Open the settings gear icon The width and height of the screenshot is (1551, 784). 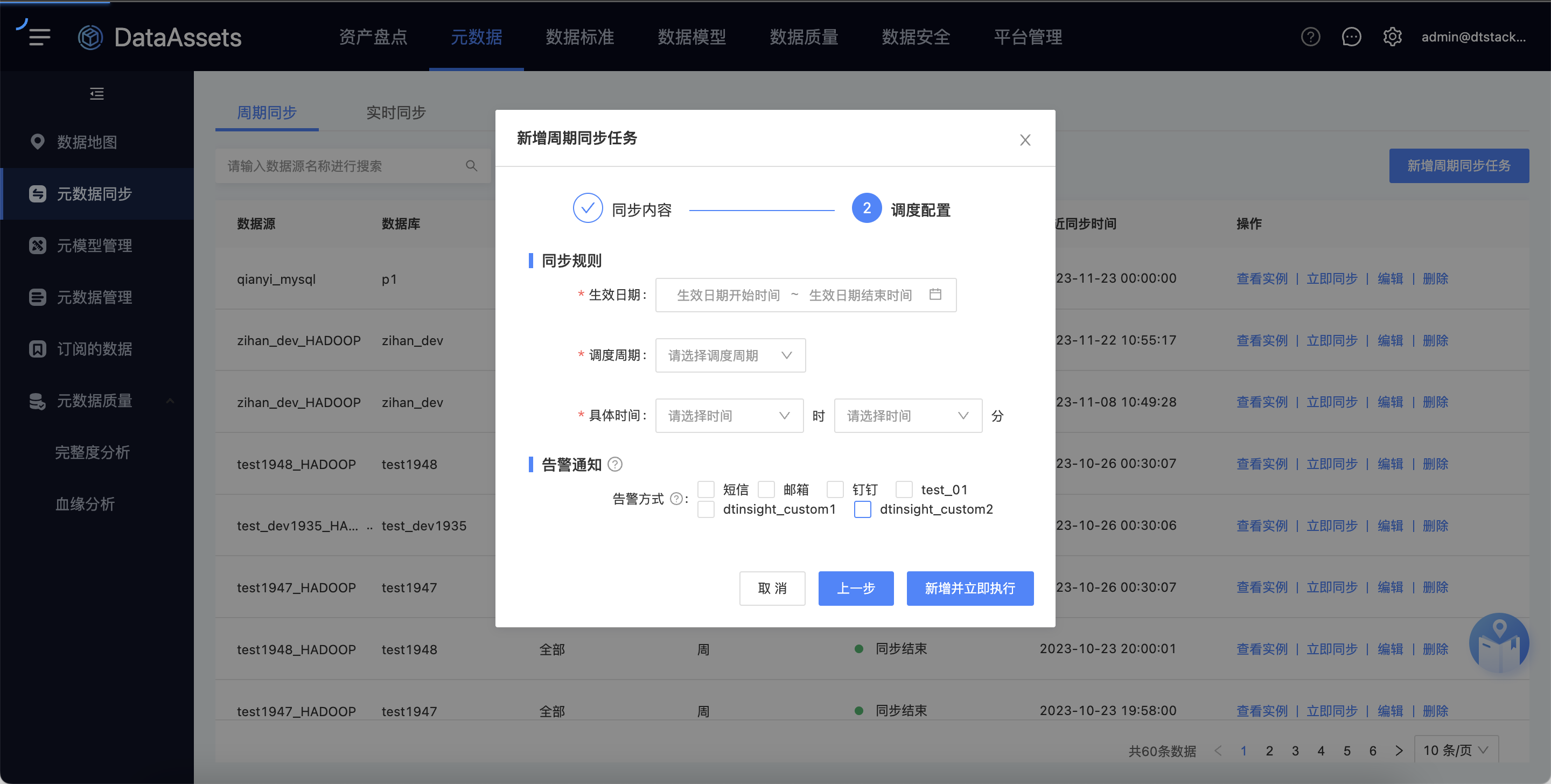tap(1392, 37)
